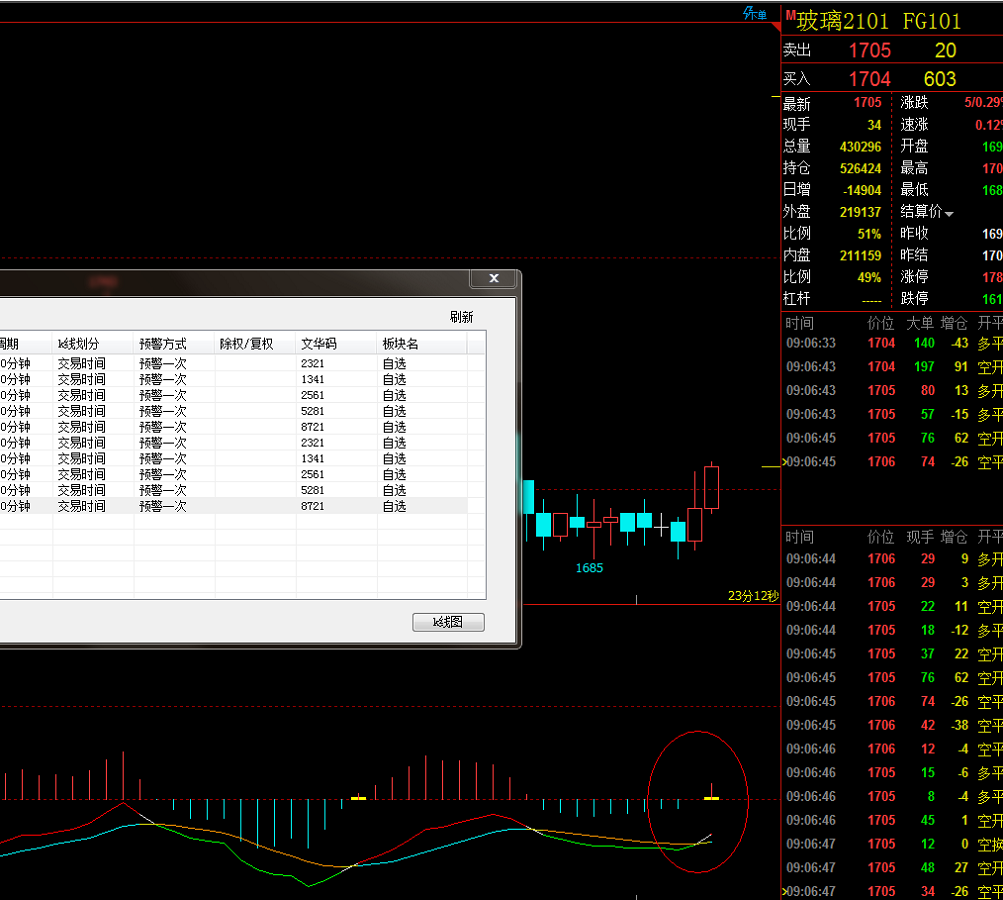Viewport: 1003px width, 900px height.
Task: Close the alert list dialog
Action: 493,279
